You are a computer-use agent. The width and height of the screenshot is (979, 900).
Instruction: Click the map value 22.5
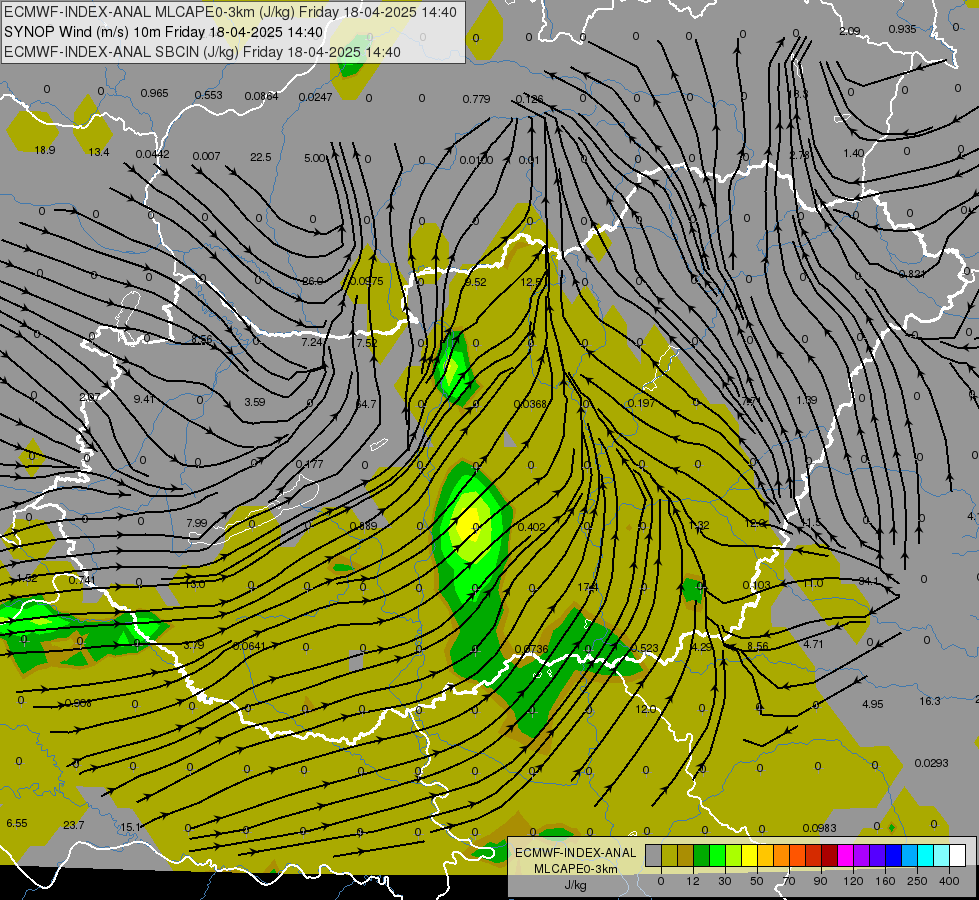260,157
